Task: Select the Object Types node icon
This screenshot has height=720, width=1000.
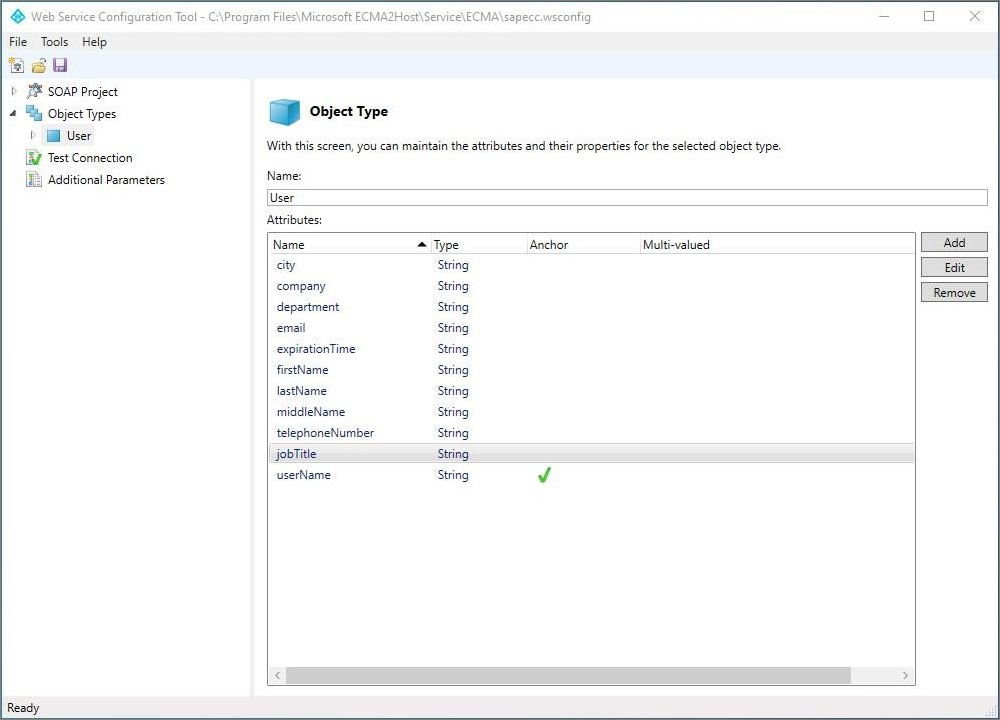Action: [34, 114]
